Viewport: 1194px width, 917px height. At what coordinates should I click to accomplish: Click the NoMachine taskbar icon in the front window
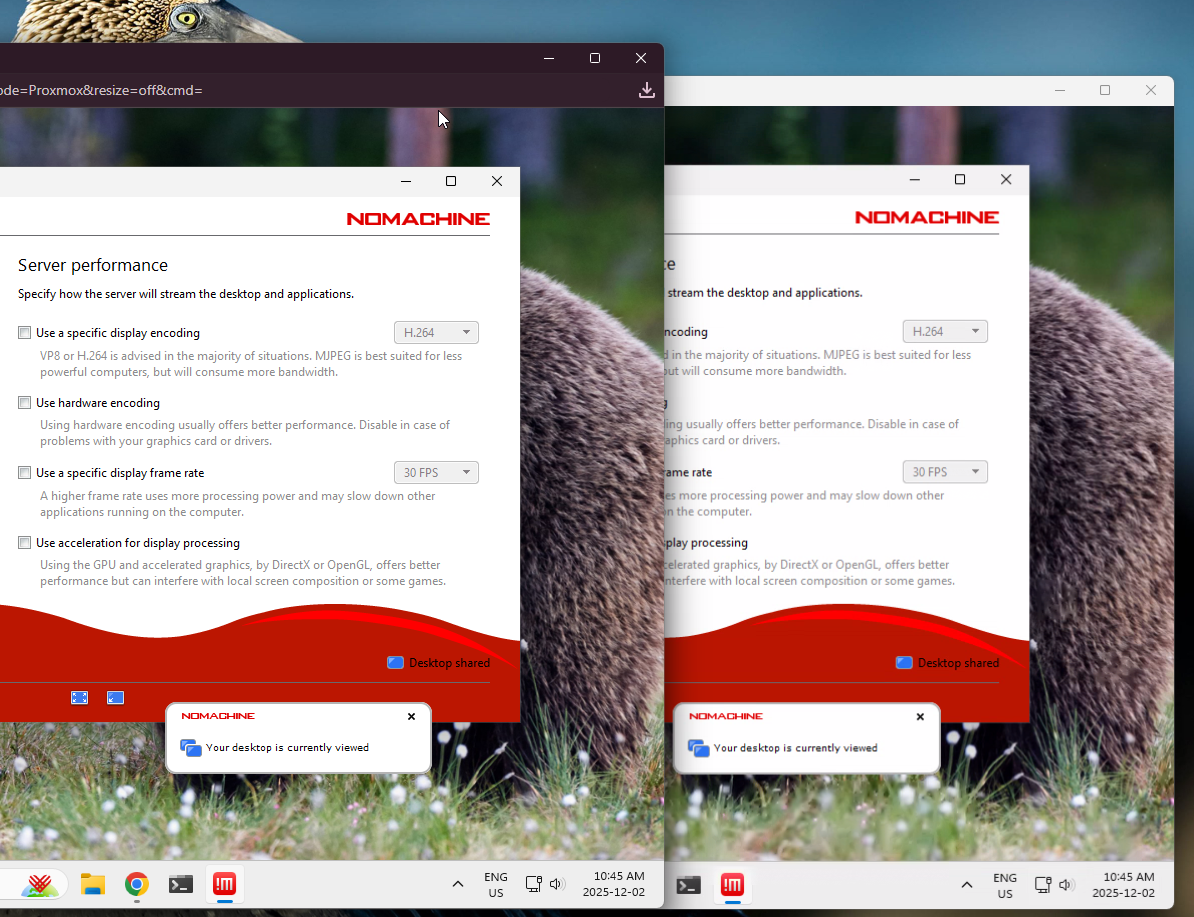224,884
